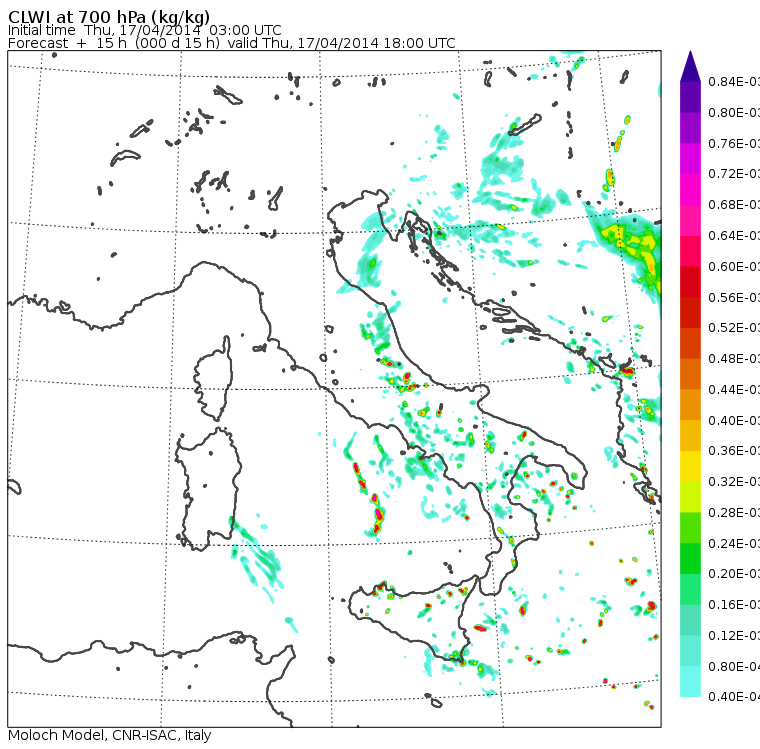Select the colorbar band between 0.56E-03 and 0.60E-03
Image resolution: width=760 pixels, height=749 pixels.
point(690,282)
